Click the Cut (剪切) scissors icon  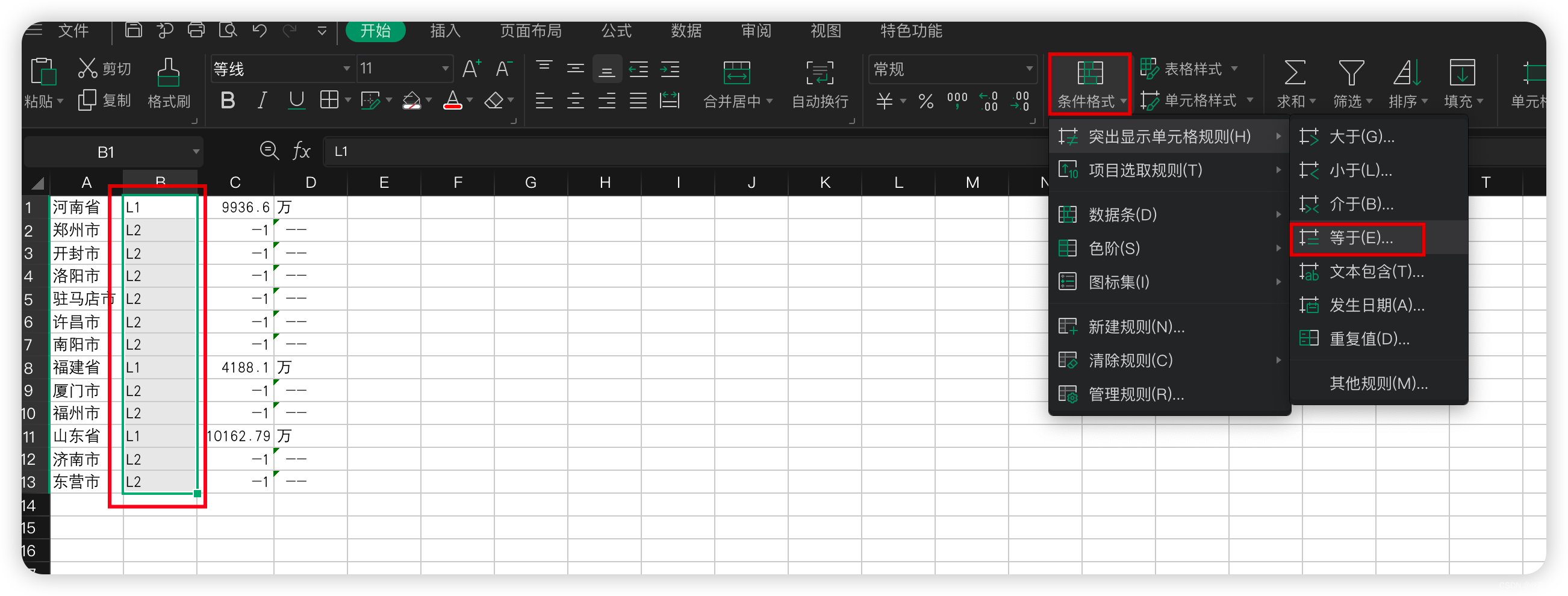[x=87, y=69]
